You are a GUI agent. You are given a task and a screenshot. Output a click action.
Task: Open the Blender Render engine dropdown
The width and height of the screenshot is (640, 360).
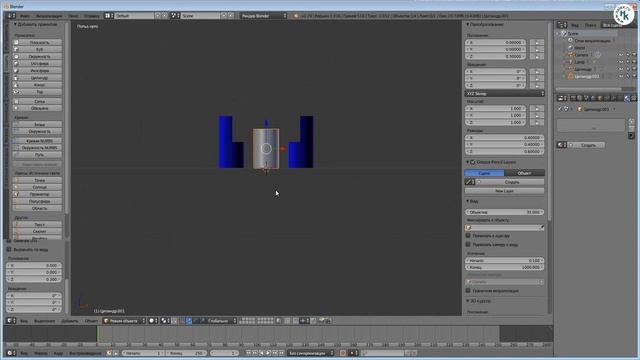(263, 16)
